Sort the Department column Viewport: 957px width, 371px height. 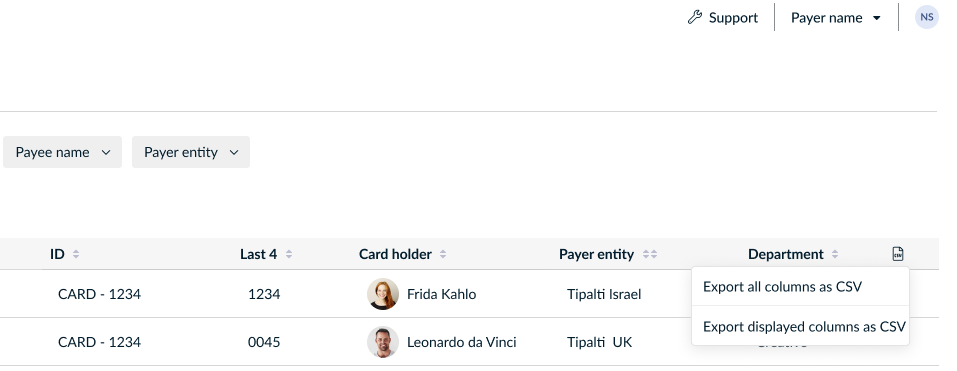tap(835, 254)
